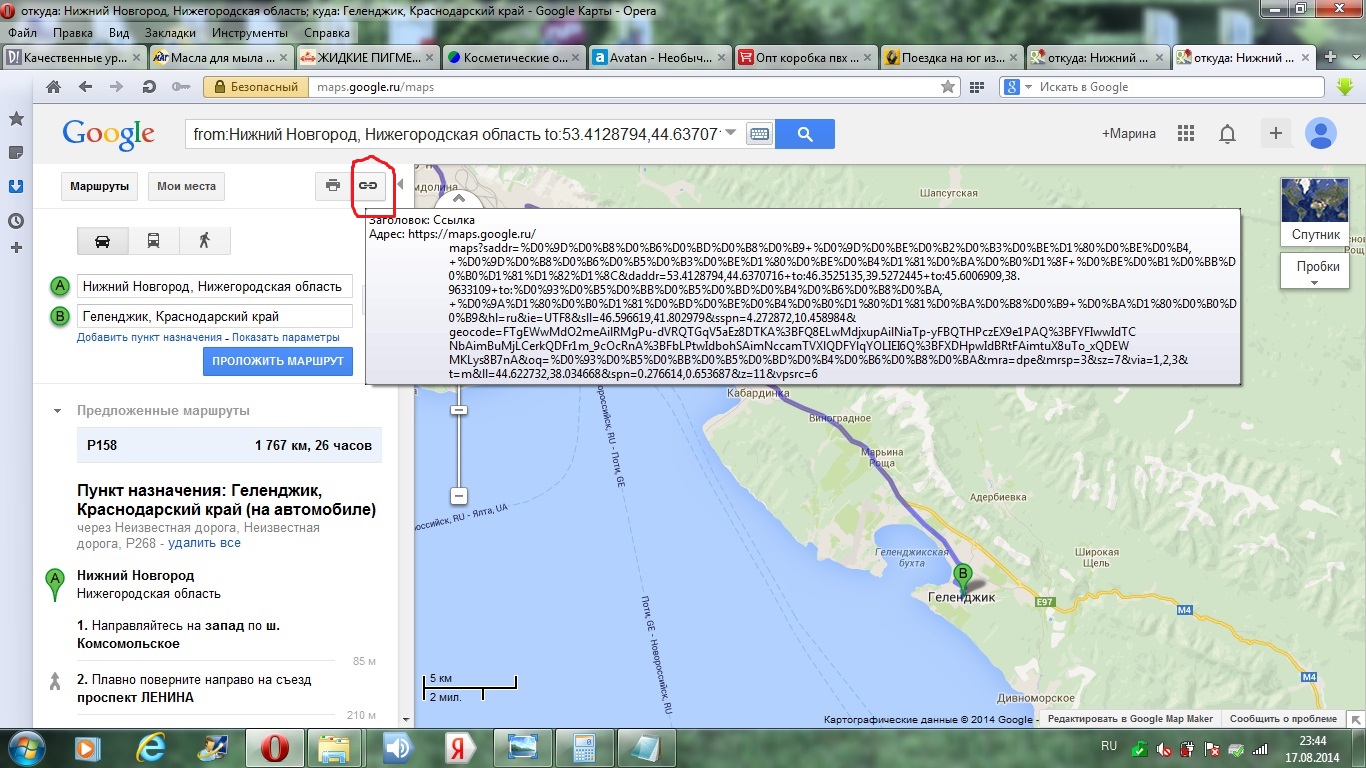Open the Инструменты menu

click(250, 32)
